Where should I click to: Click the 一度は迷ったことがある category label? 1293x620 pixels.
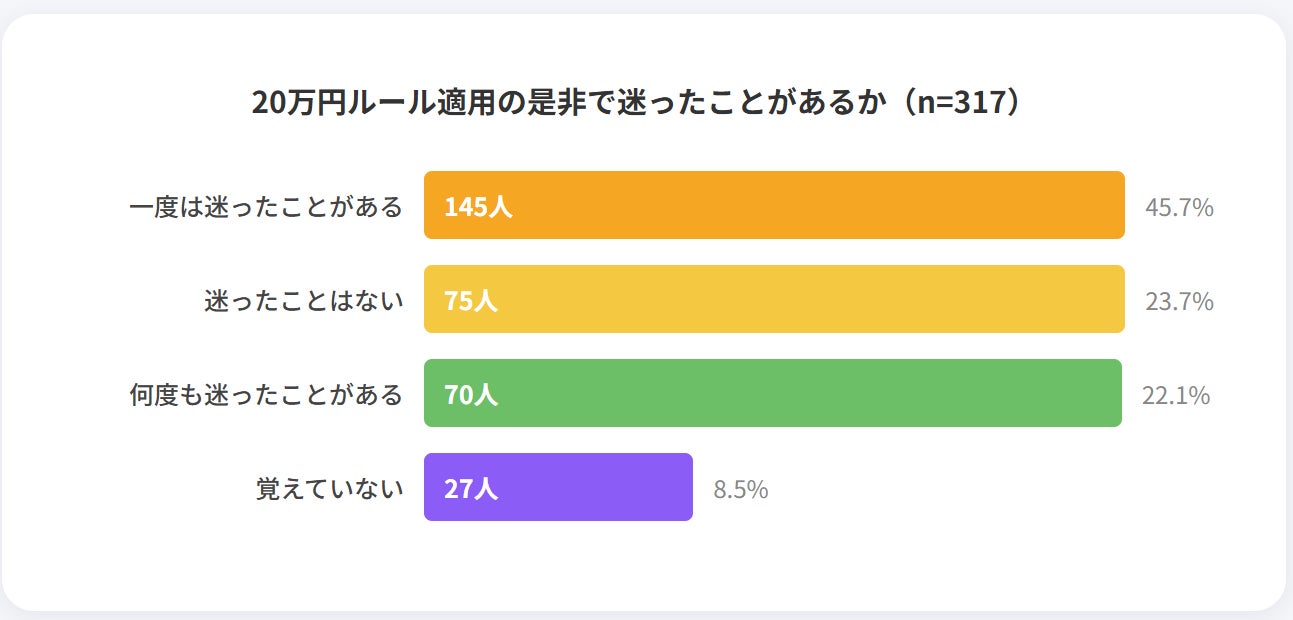(x=266, y=207)
